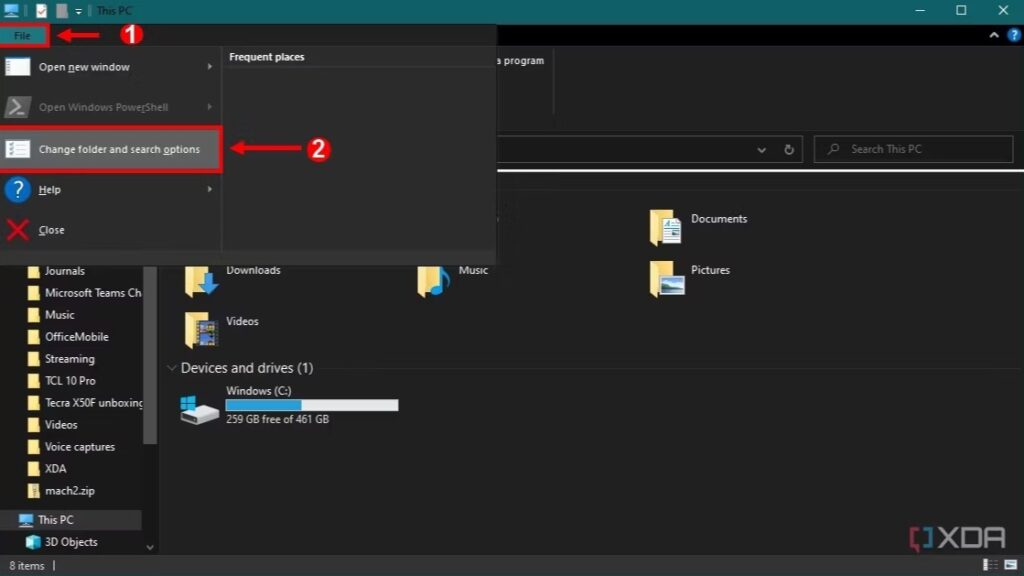Open the Downloads folder icon
Viewport: 1024px width, 576px height.
click(x=200, y=281)
